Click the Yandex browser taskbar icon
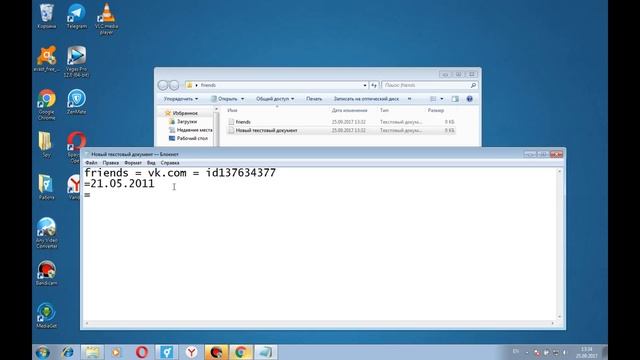Screen dimensions: 640x360 [x=191, y=352]
